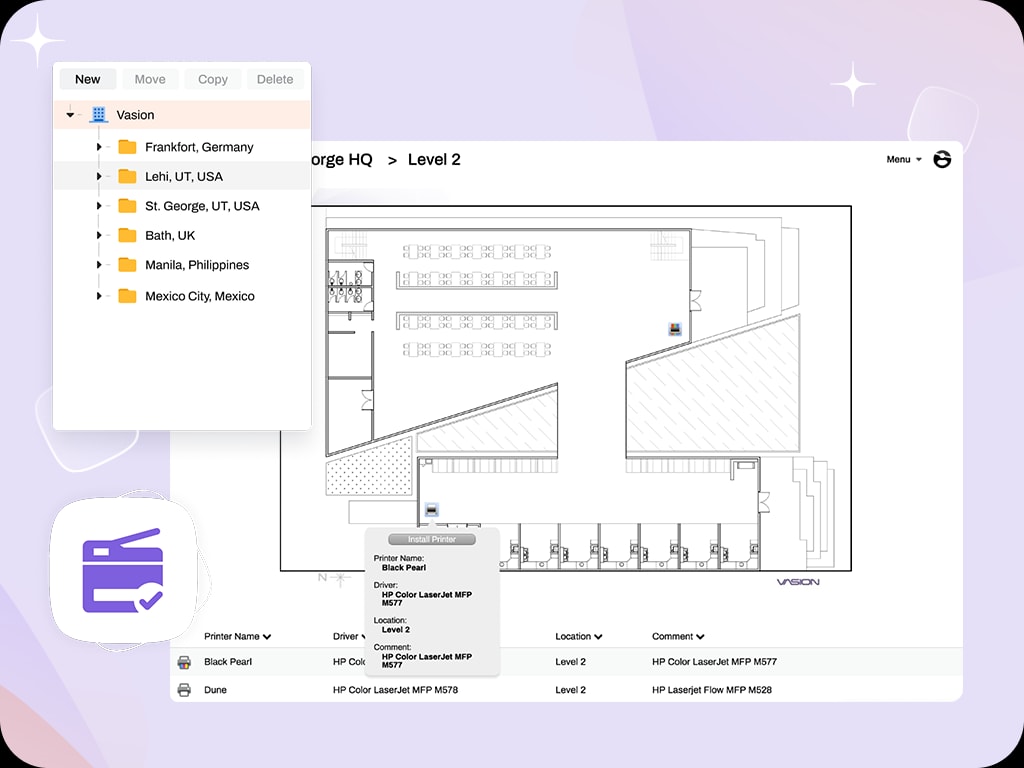Select St. George, UT, USA tree item
The height and width of the screenshot is (768, 1024).
(202, 206)
